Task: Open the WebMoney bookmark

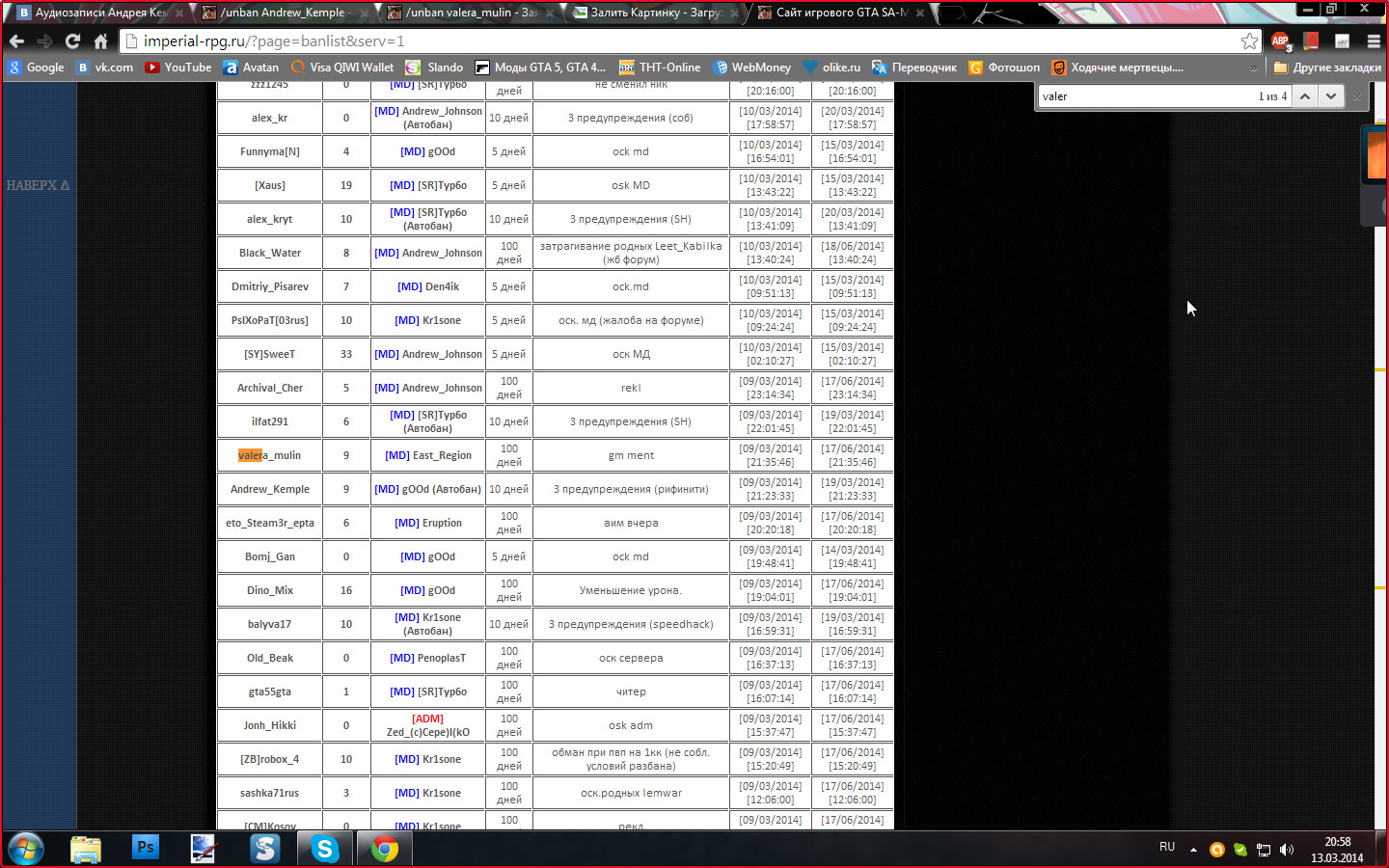Action: click(751, 68)
